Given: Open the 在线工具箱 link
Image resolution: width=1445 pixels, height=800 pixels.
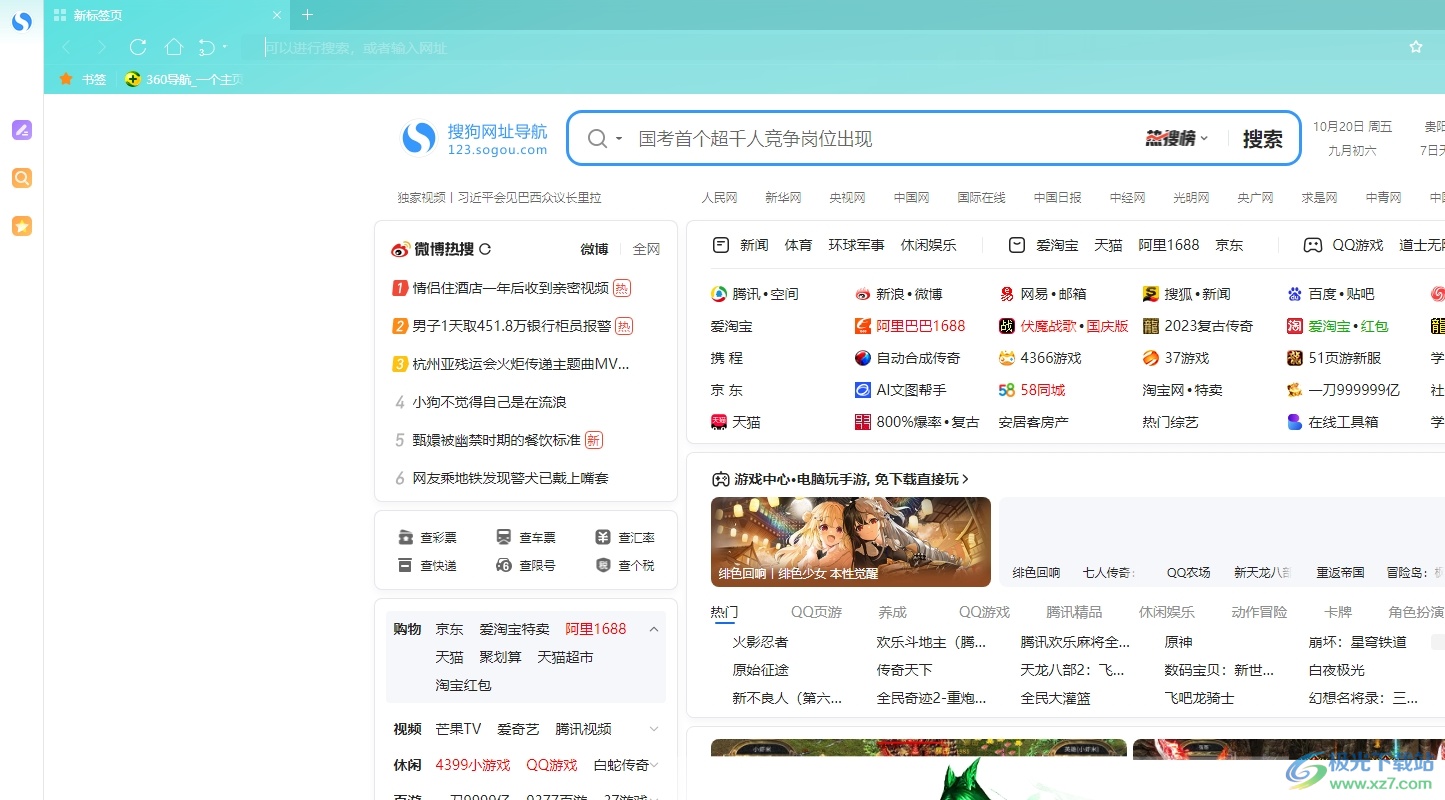Looking at the screenshot, I should (x=1333, y=422).
